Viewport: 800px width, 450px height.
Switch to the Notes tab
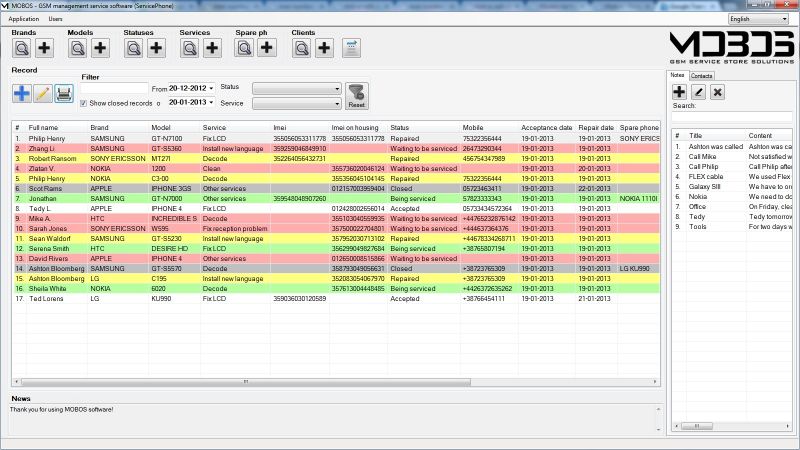tap(677, 75)
